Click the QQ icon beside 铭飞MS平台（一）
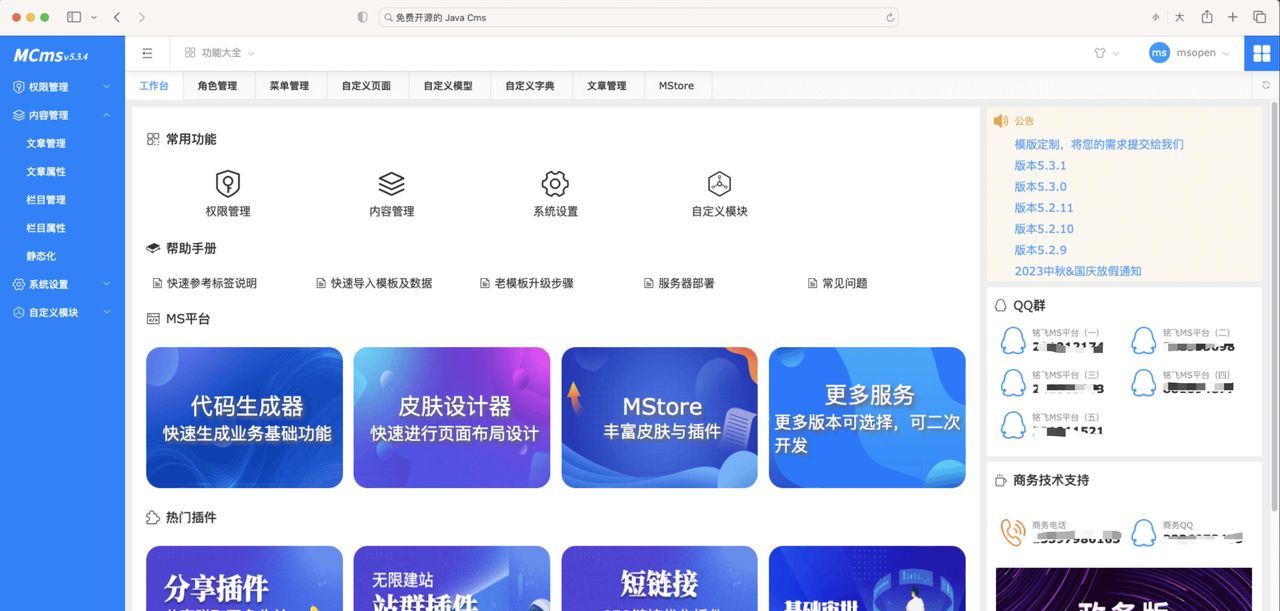This screenshot has width=1280, height=611. coord(1012,339)
